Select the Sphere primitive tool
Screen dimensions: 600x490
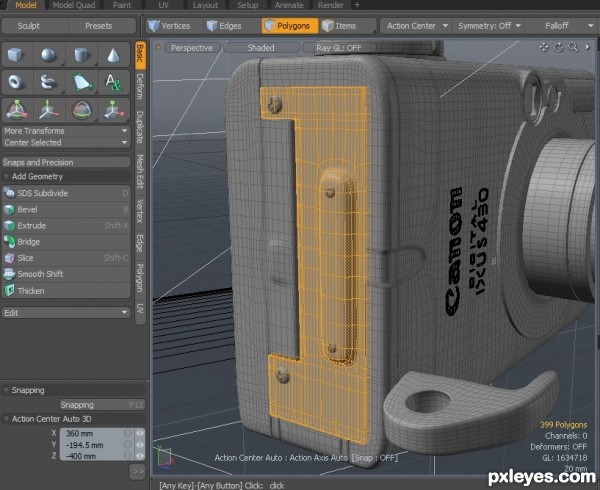click(x=48, y=55)
